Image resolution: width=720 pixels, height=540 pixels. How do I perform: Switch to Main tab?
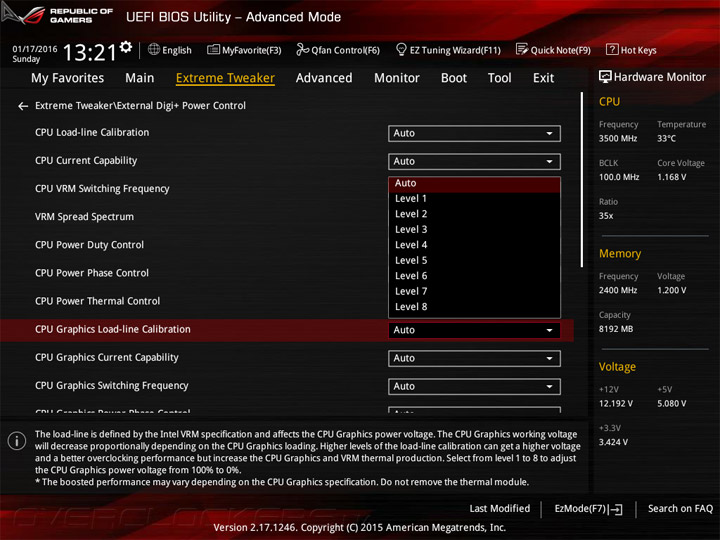pos(140,78)
